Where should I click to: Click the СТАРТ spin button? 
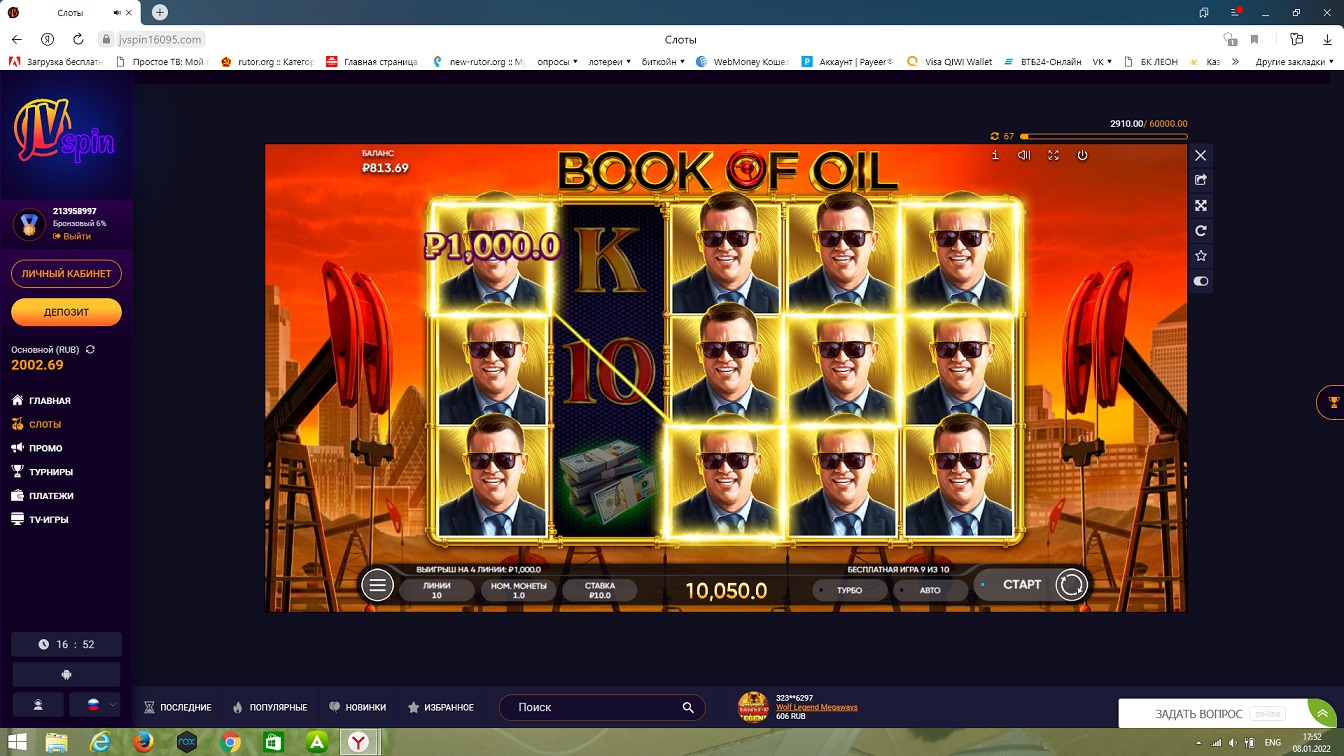(1022, 584)
